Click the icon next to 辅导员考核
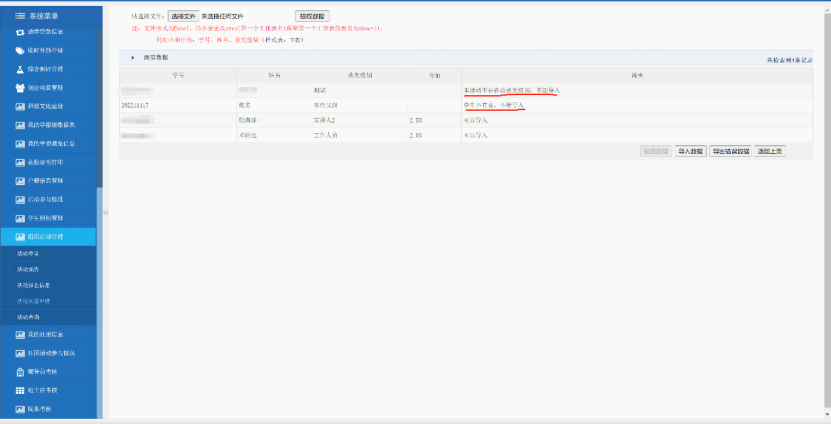This screenshot has height=424, width=831. pos(20,371)
